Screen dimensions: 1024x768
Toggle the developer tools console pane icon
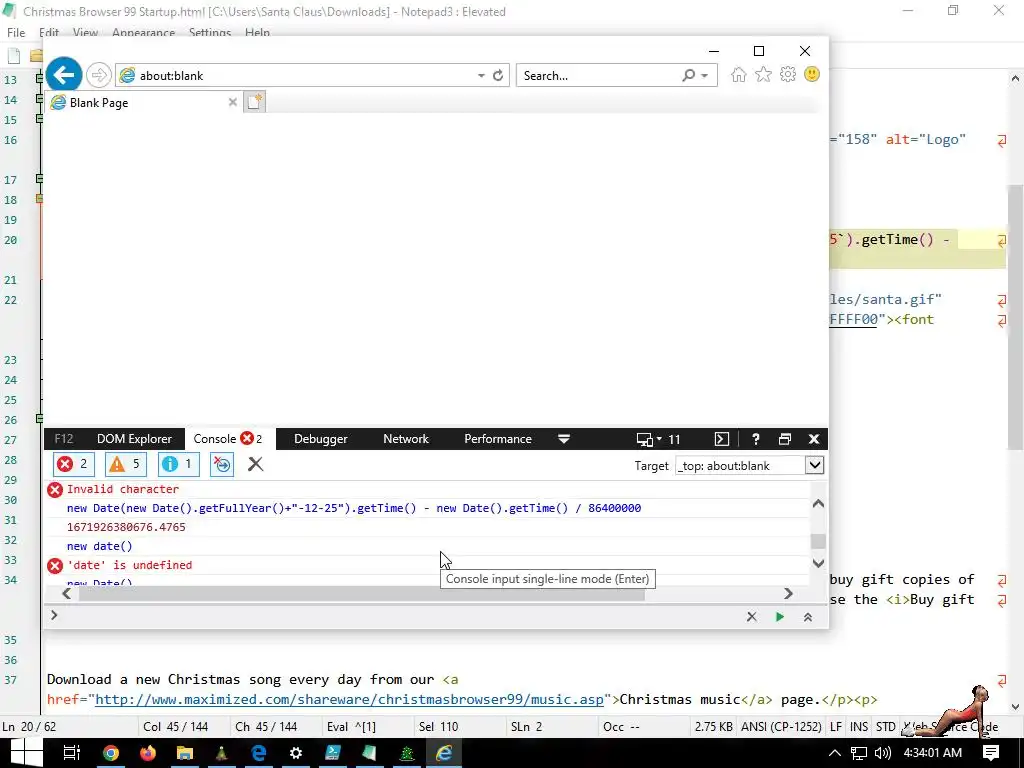722,439
